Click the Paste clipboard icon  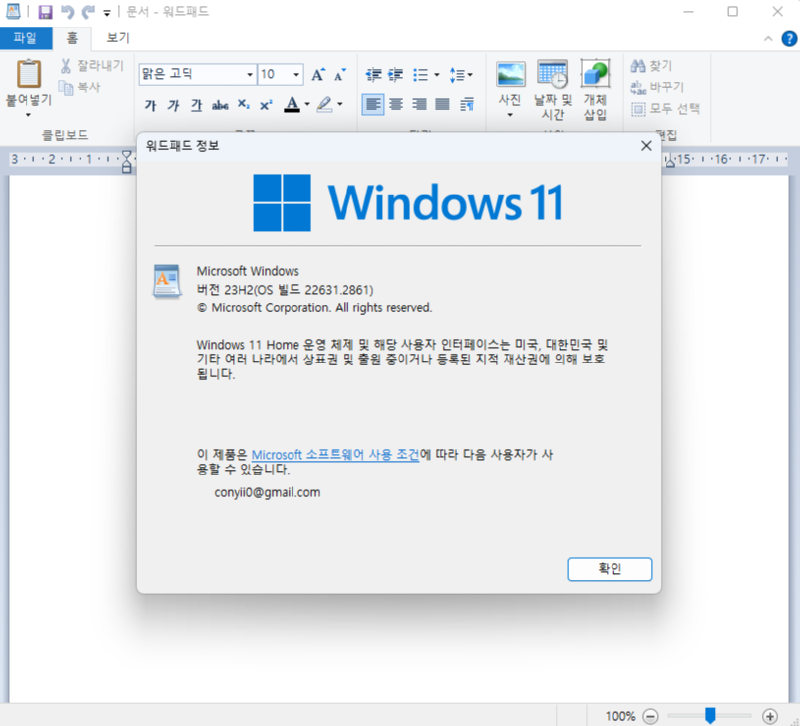tap(29, 74)
